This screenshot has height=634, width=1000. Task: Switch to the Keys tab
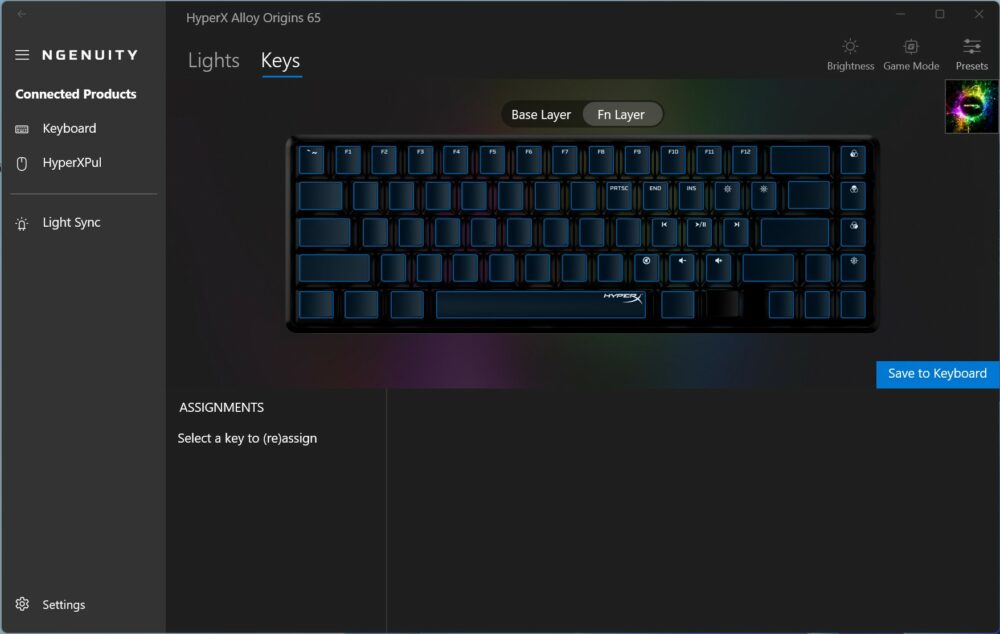click(281, 61)
